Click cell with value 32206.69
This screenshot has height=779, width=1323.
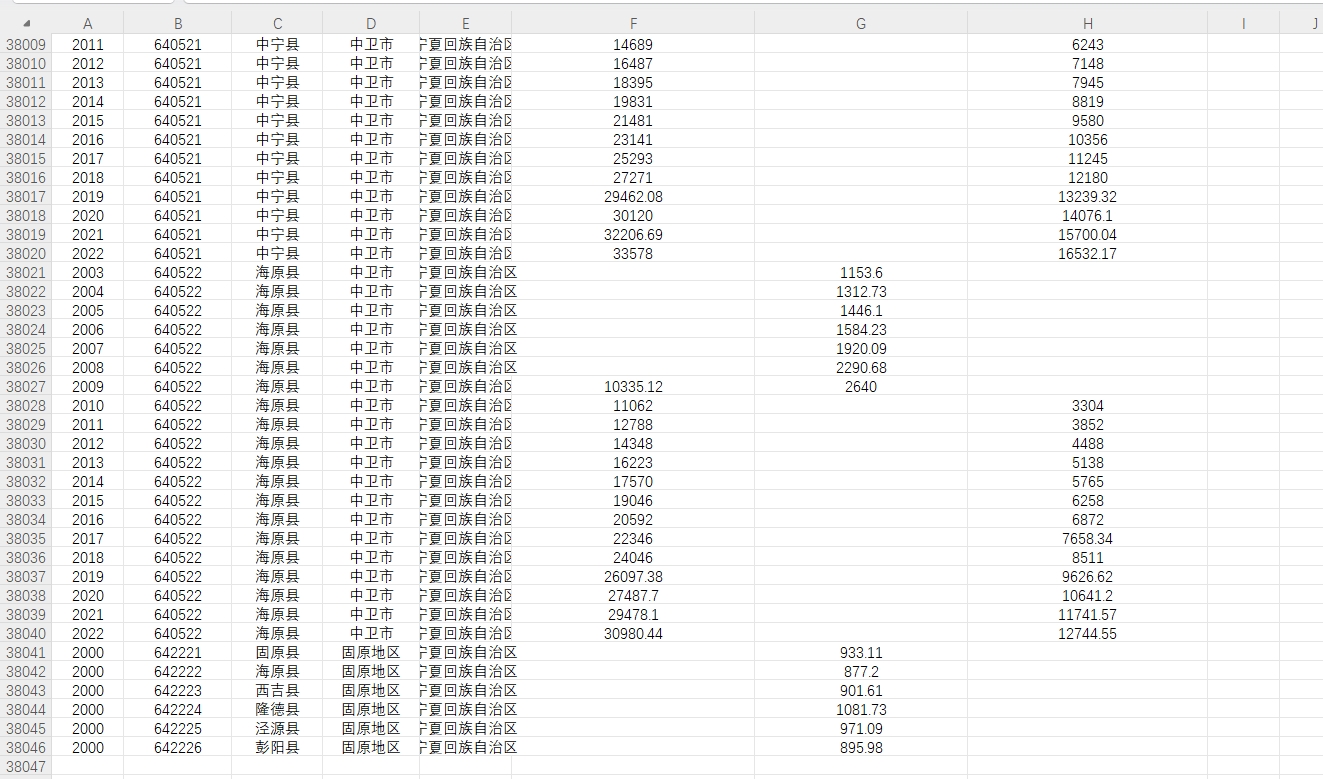tap(633, 234)
